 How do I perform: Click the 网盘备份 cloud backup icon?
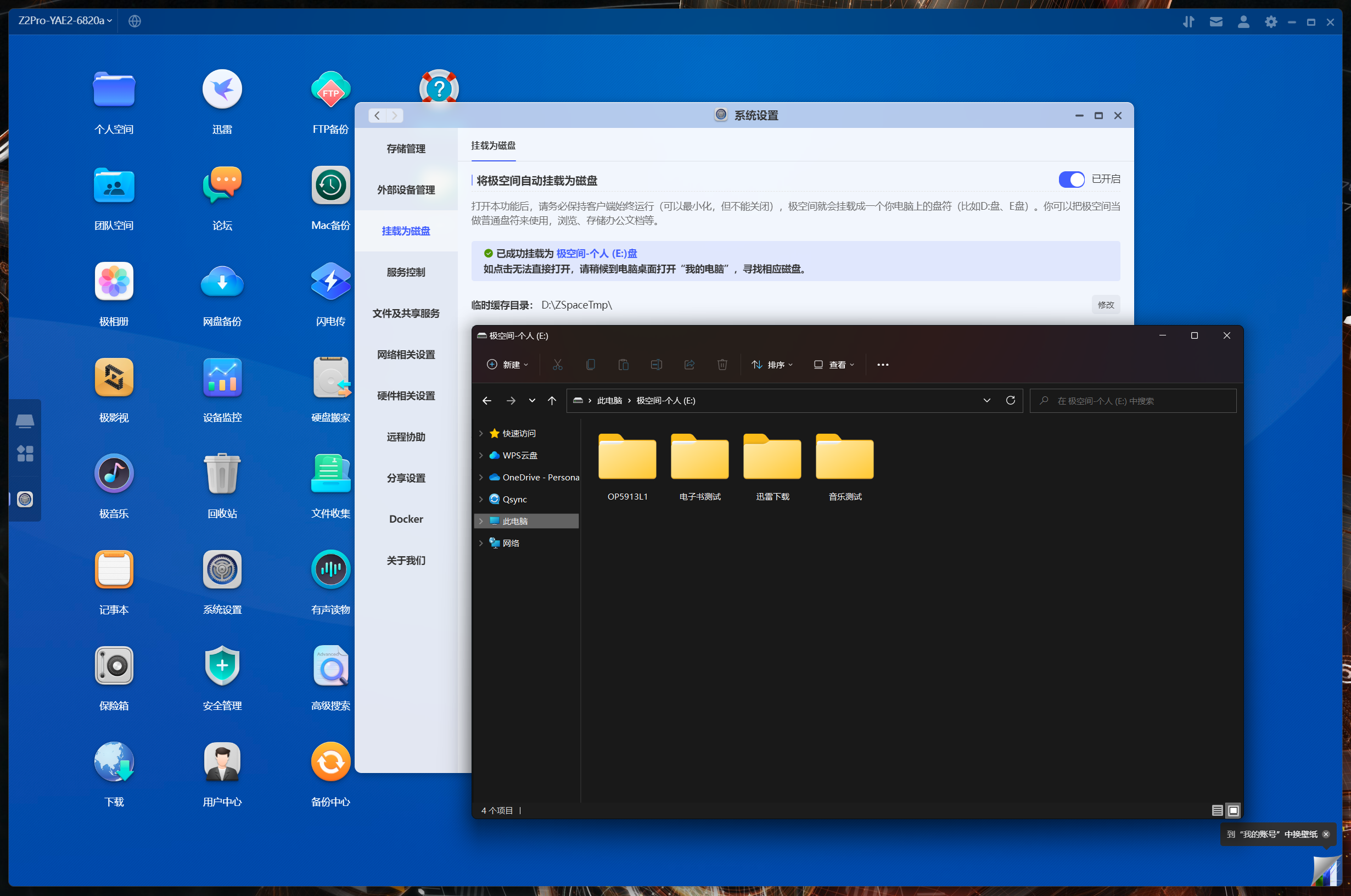222,281
